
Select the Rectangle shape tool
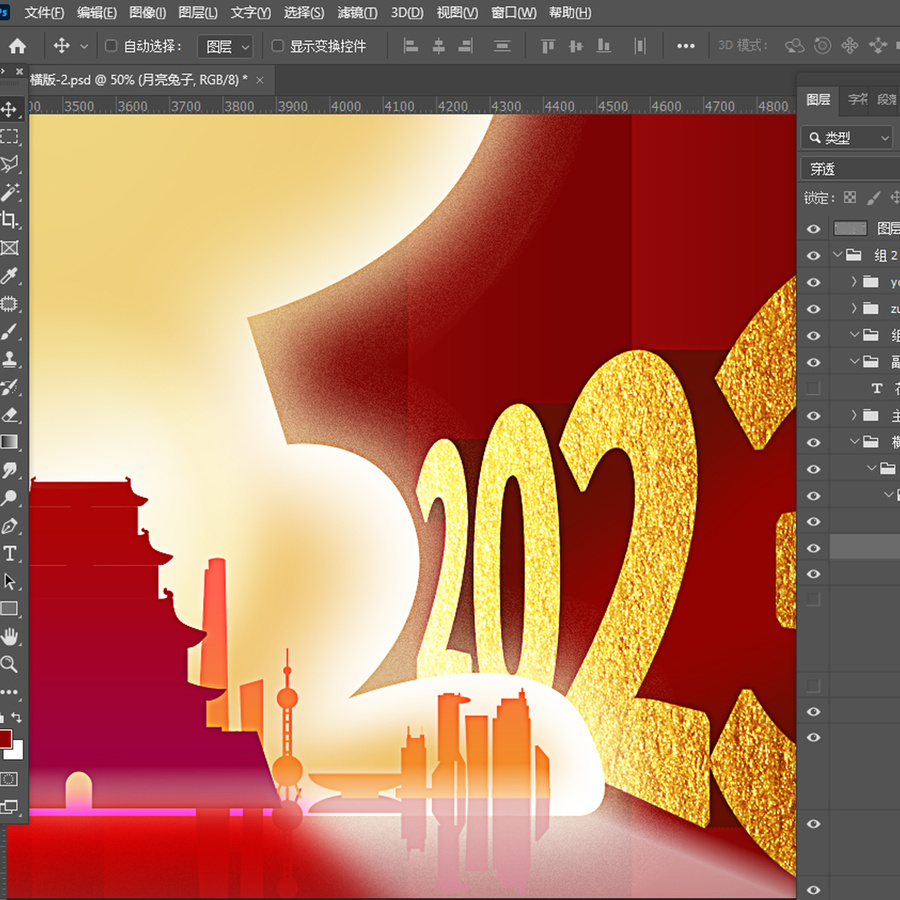pyautogui.click(x=9, y=609)
